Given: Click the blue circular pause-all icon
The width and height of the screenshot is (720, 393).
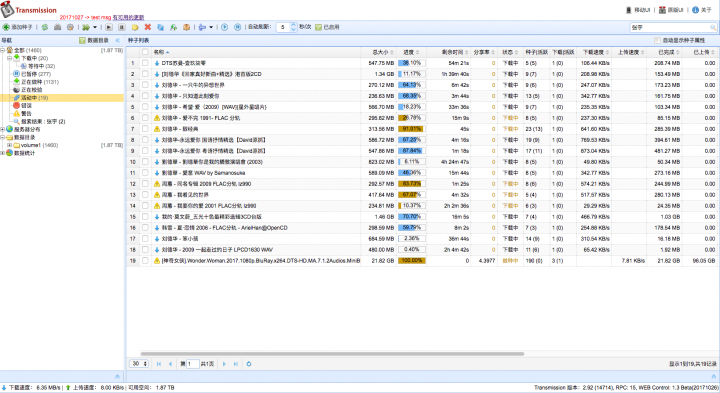Looking at the screenshot, I should pyautogui.click(x=237, y=27).
